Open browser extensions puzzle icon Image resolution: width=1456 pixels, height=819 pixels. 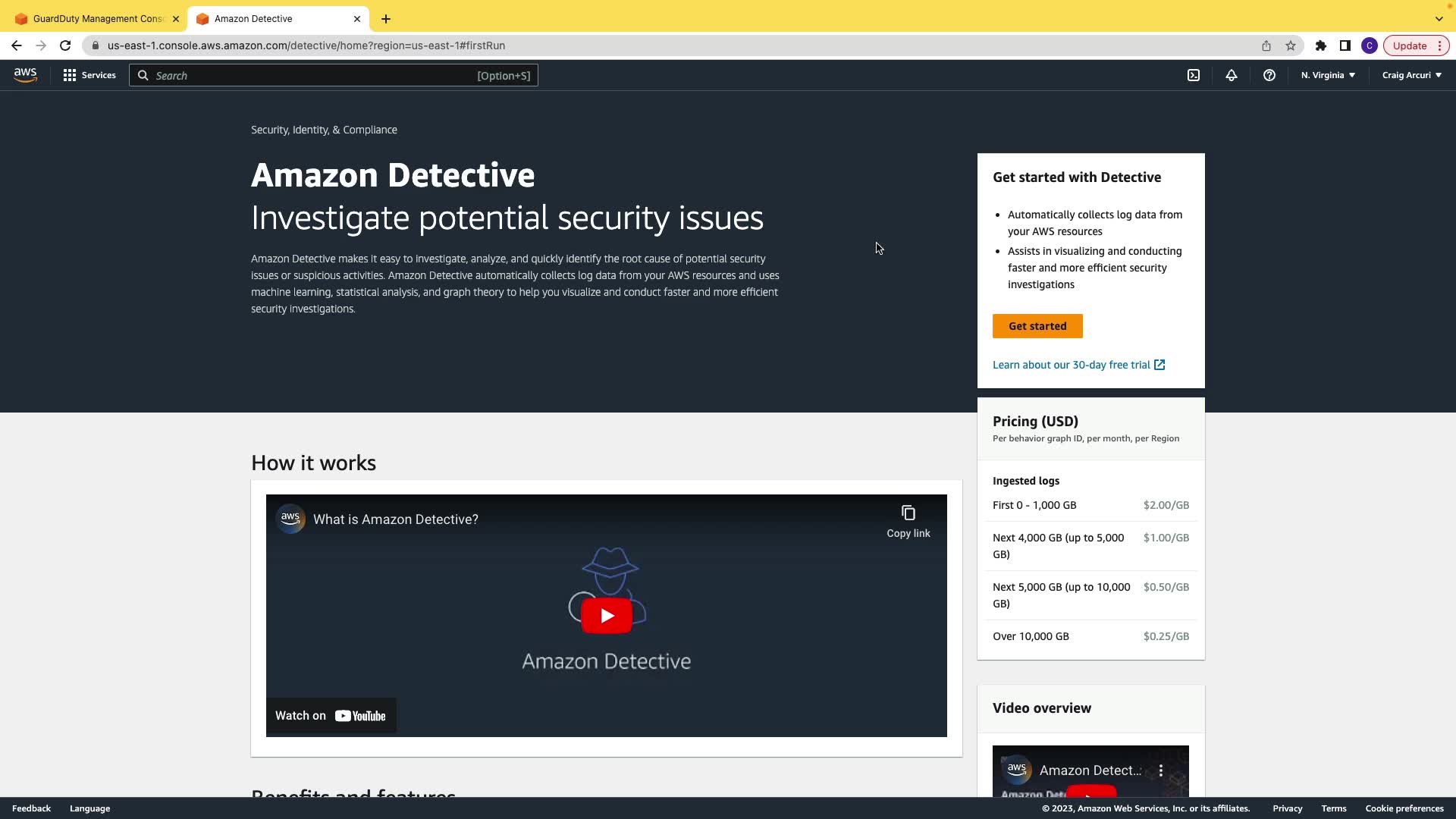pos(1321,45)
